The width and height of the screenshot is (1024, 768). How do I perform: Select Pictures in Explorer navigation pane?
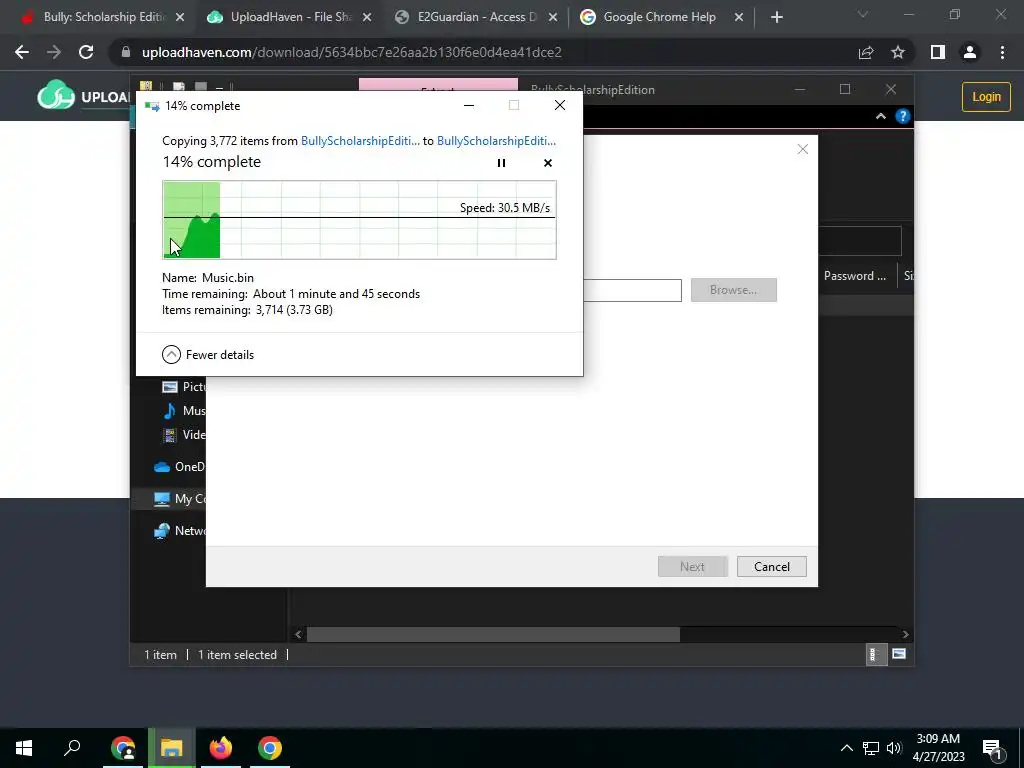183,387
